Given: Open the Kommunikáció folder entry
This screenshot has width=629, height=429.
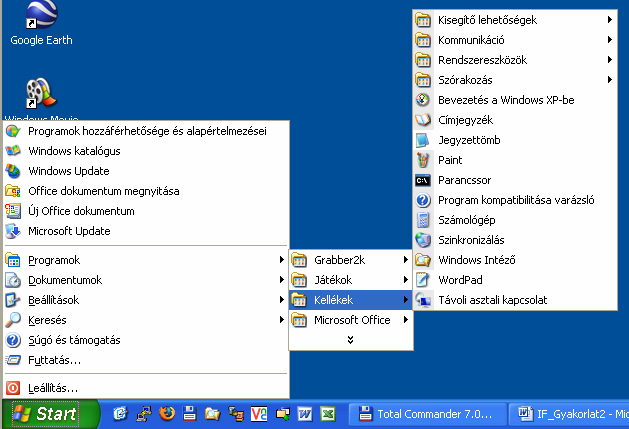Looking at the screenshot, I should (515, 40).
